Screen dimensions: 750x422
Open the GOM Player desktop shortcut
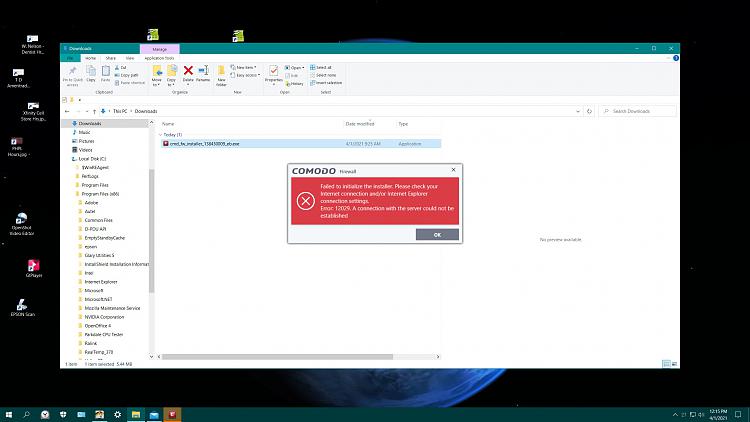(x=33, y=268)
